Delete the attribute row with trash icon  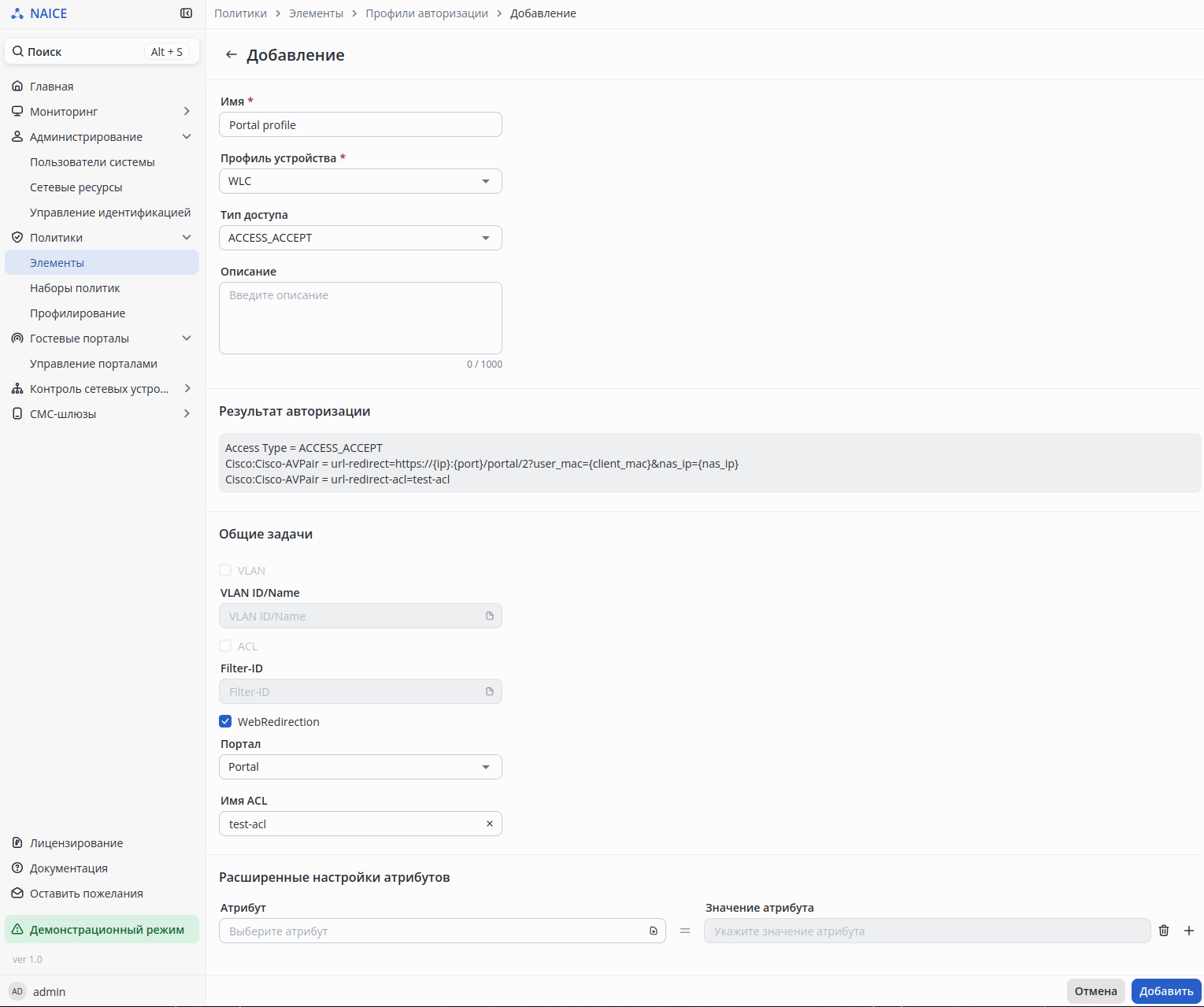pyautogui.click(x=1164, y=931)
